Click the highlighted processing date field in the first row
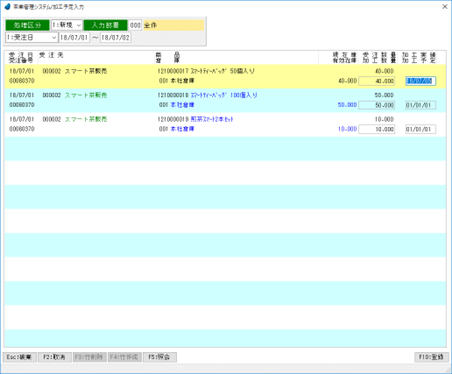Viewport: 452px width, 374px height. pyautogui.click(x=420, y=81)
